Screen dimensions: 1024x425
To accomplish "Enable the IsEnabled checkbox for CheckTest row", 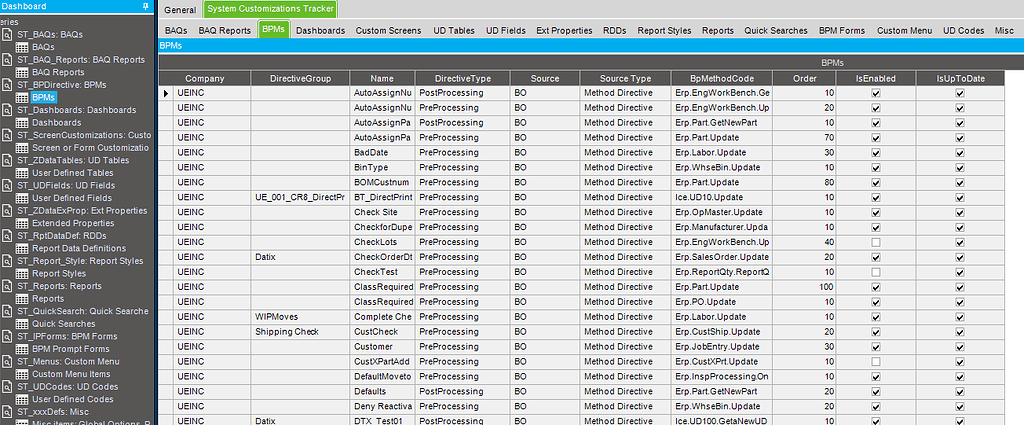I will (x=876, y=272).
